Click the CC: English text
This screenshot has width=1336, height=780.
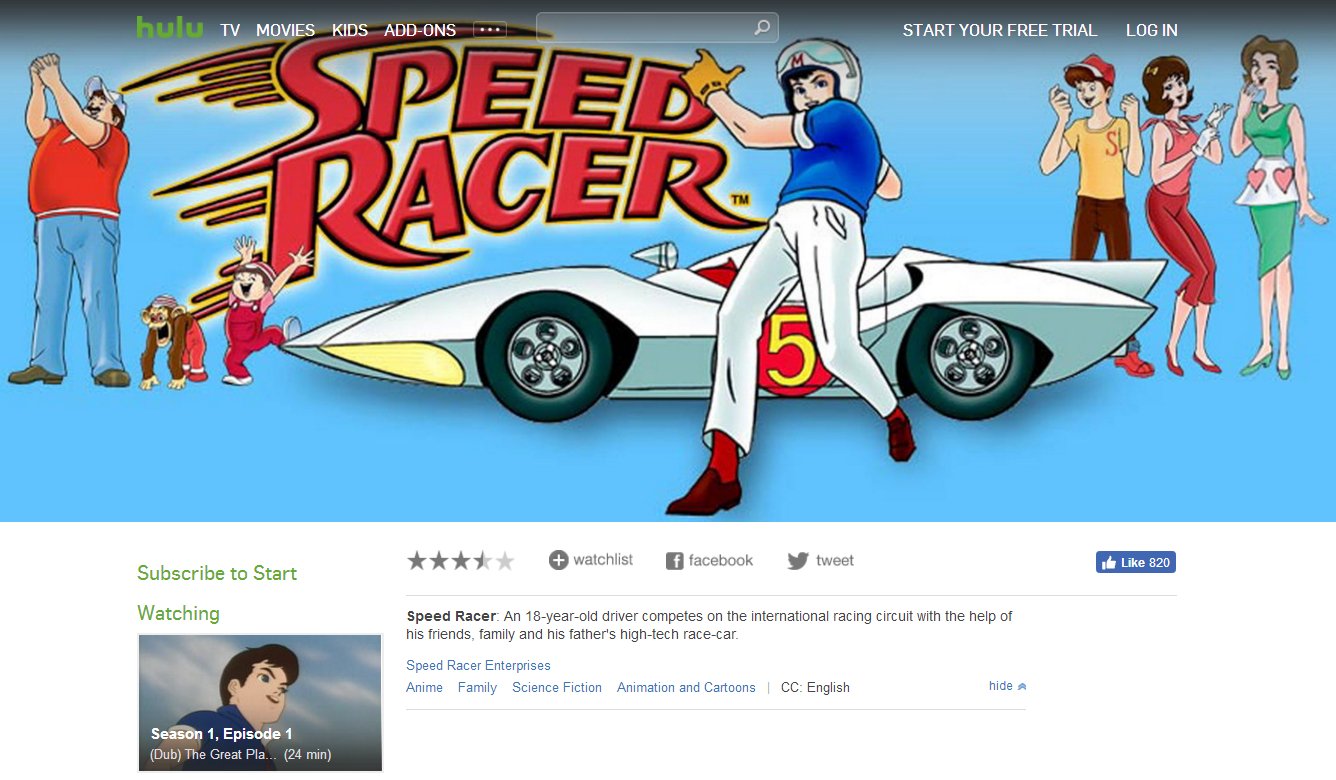tap(815, 687)
